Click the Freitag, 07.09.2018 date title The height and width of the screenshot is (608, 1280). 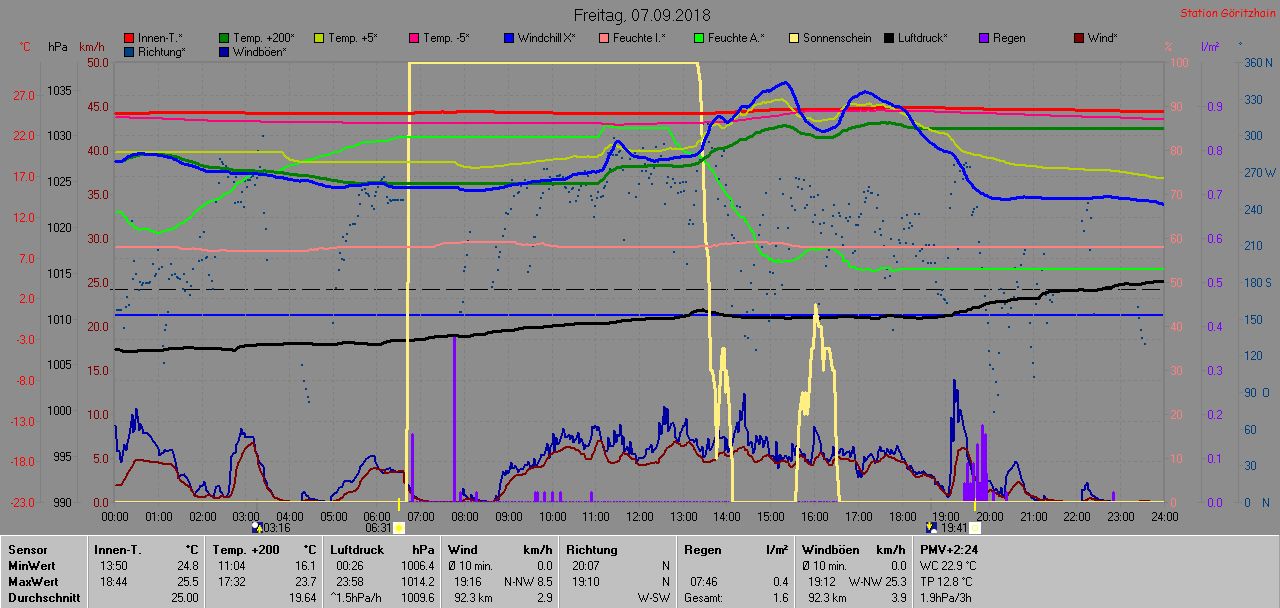[x=640, y=15]
